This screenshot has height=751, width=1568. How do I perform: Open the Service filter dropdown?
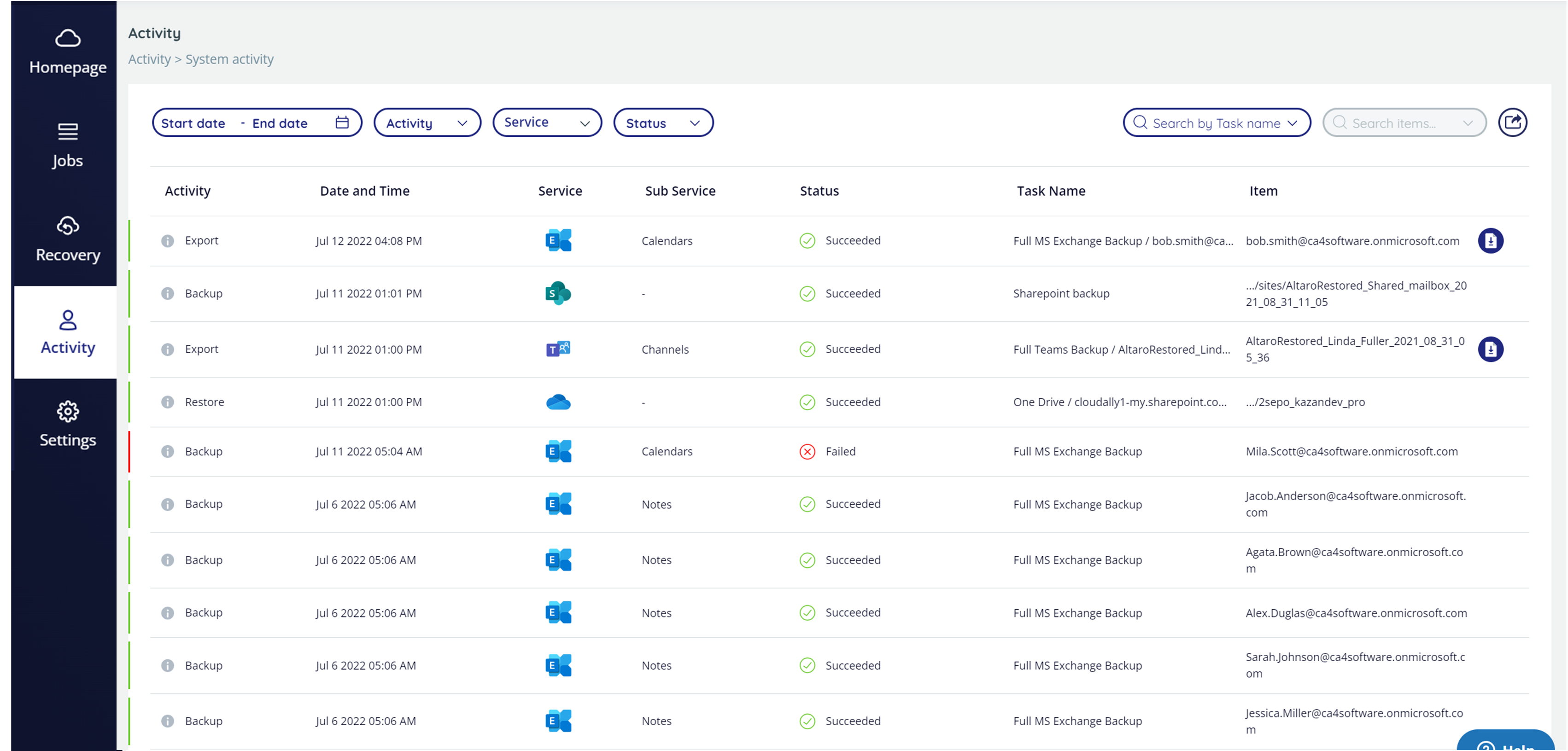point(547,123)
